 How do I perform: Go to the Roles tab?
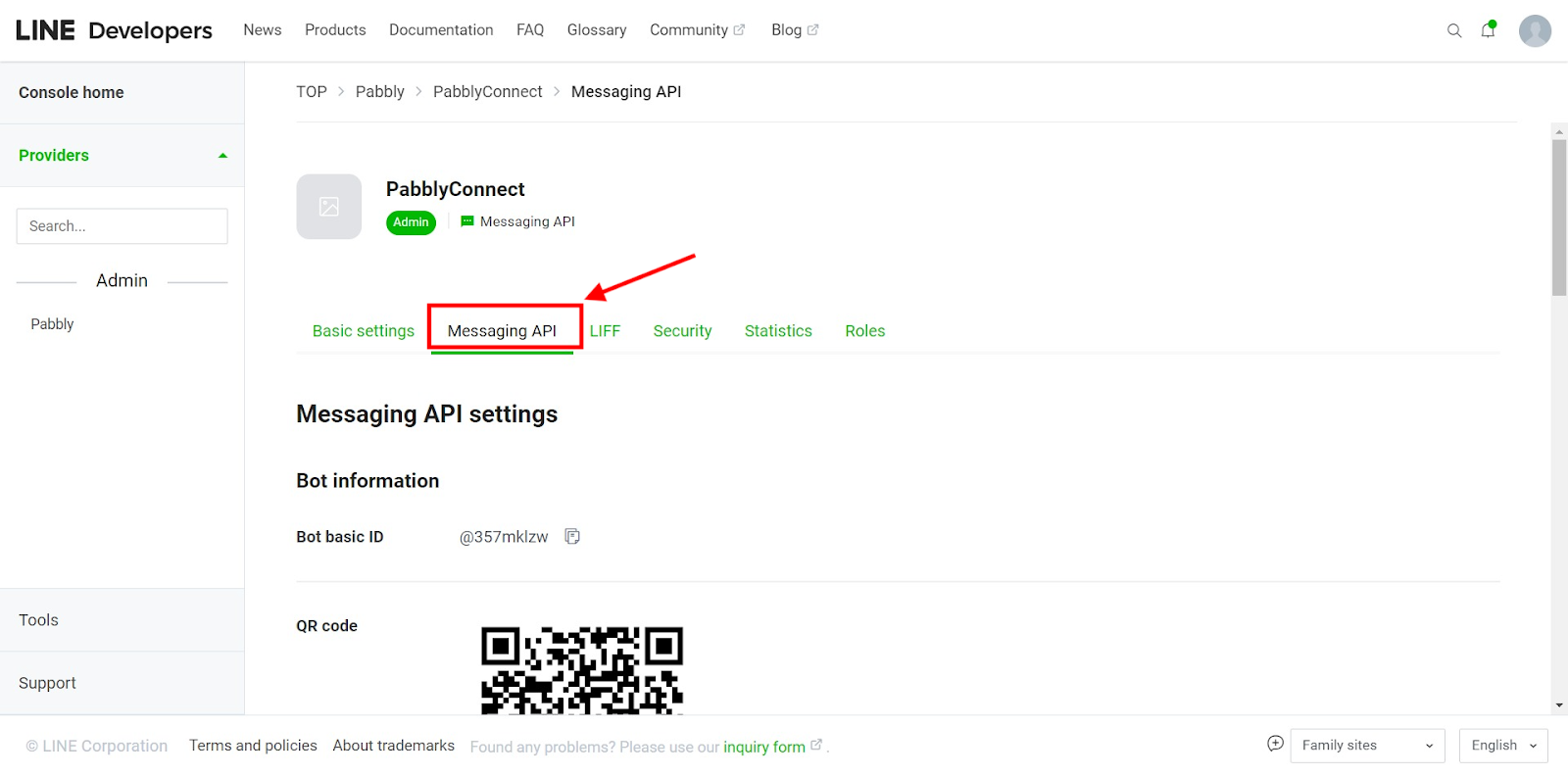[x=865, y=331]
